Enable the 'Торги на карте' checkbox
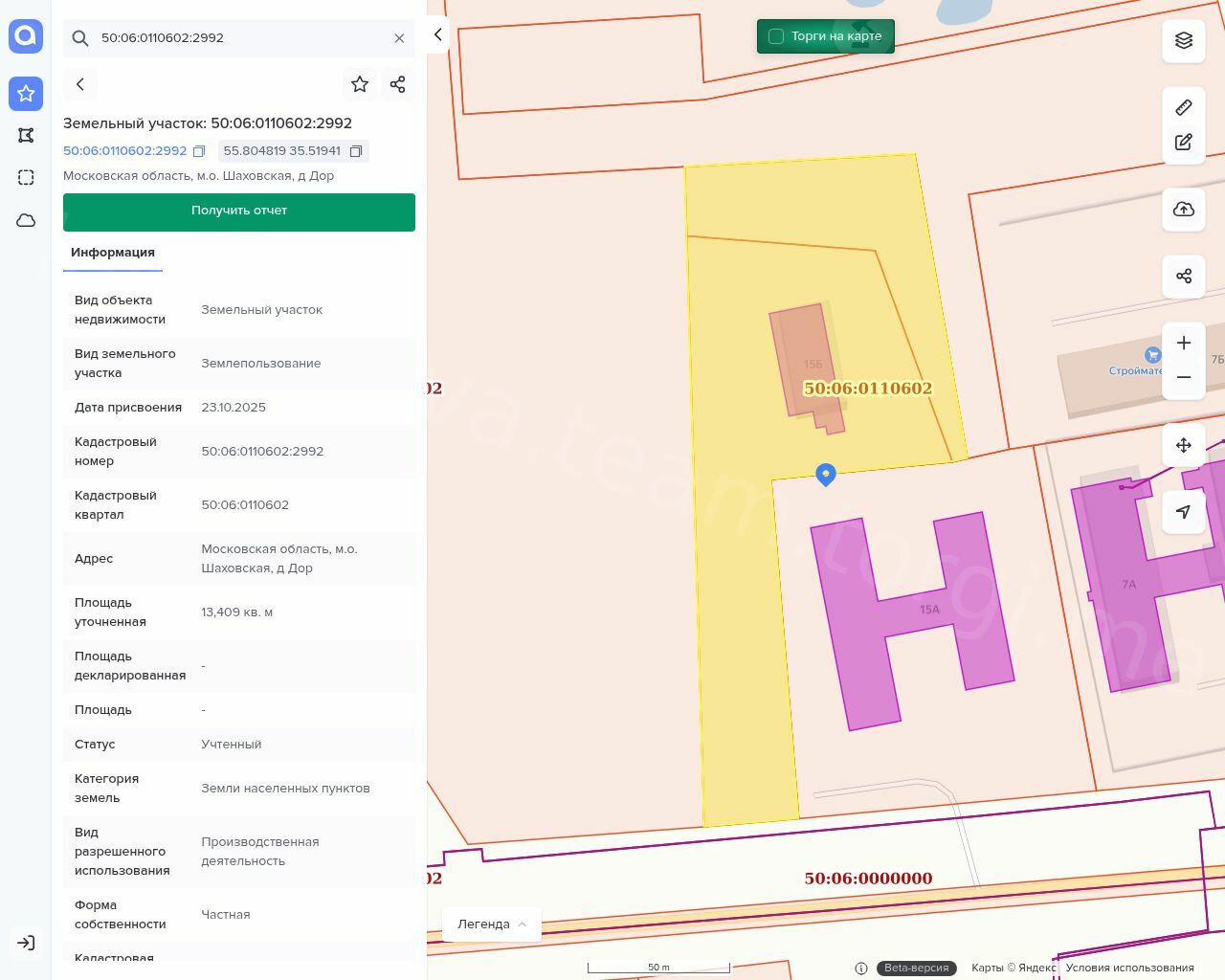Image resolution: width=1225 pixels, height=980 pixels. (776, 36)
